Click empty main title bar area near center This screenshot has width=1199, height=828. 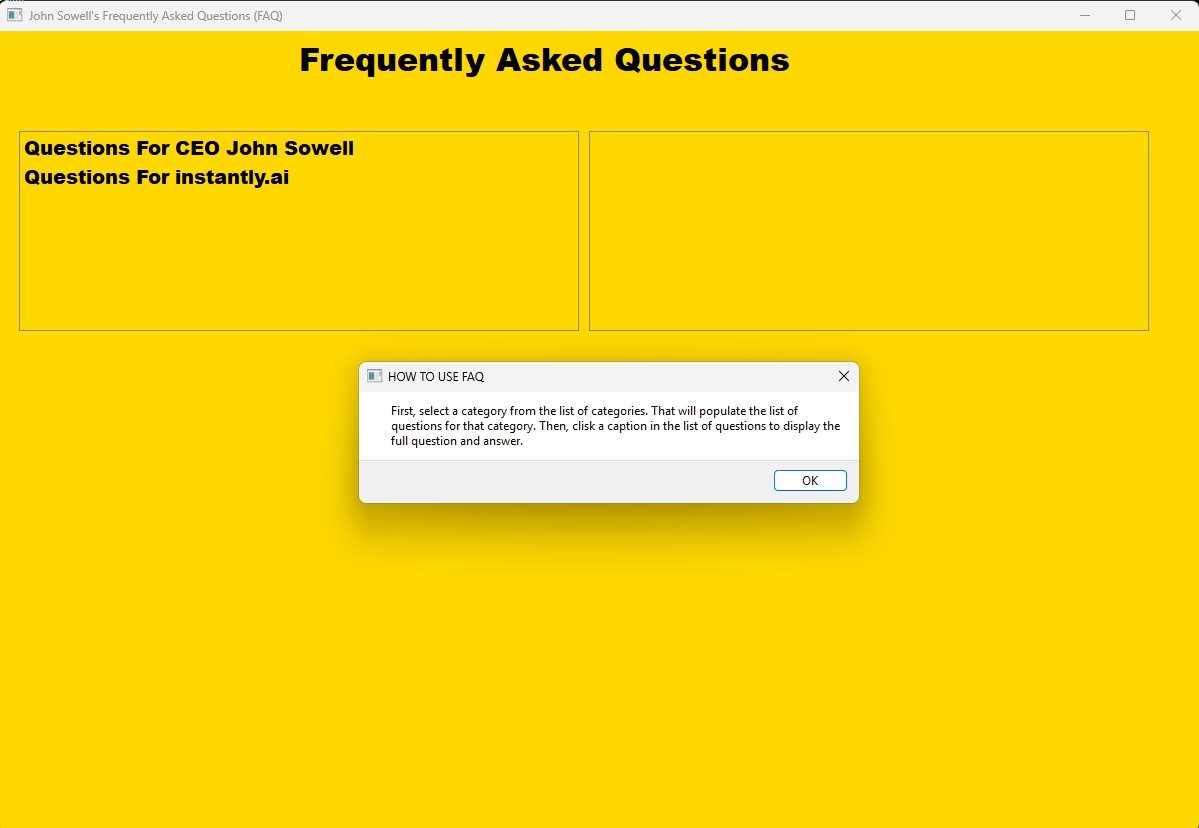click(650, 15)
